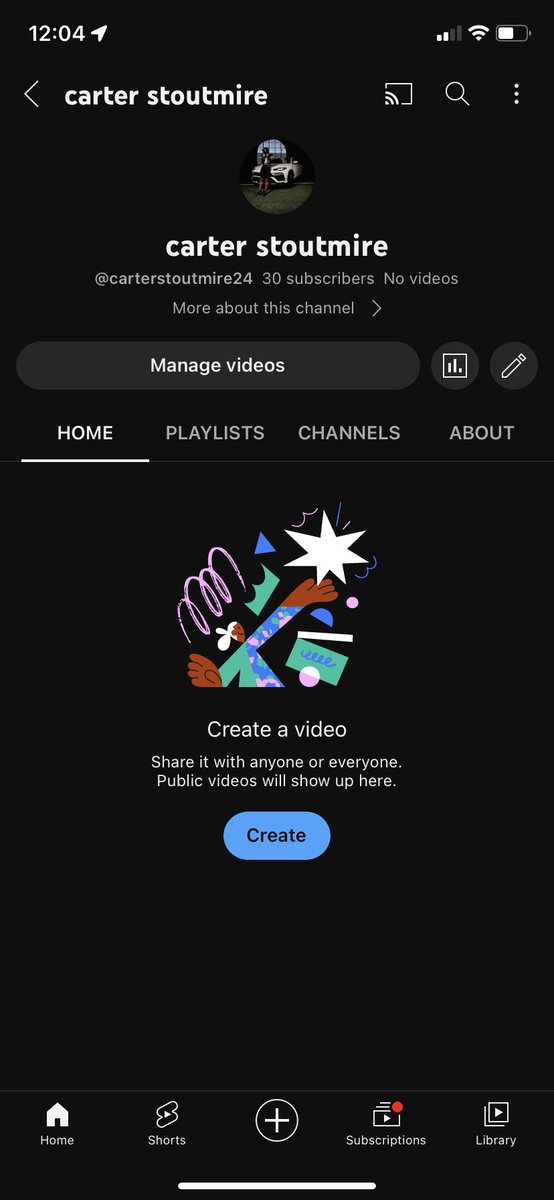Open the search magnifier icon
The image size is (554, 1200).
click(x=457, y=94)
